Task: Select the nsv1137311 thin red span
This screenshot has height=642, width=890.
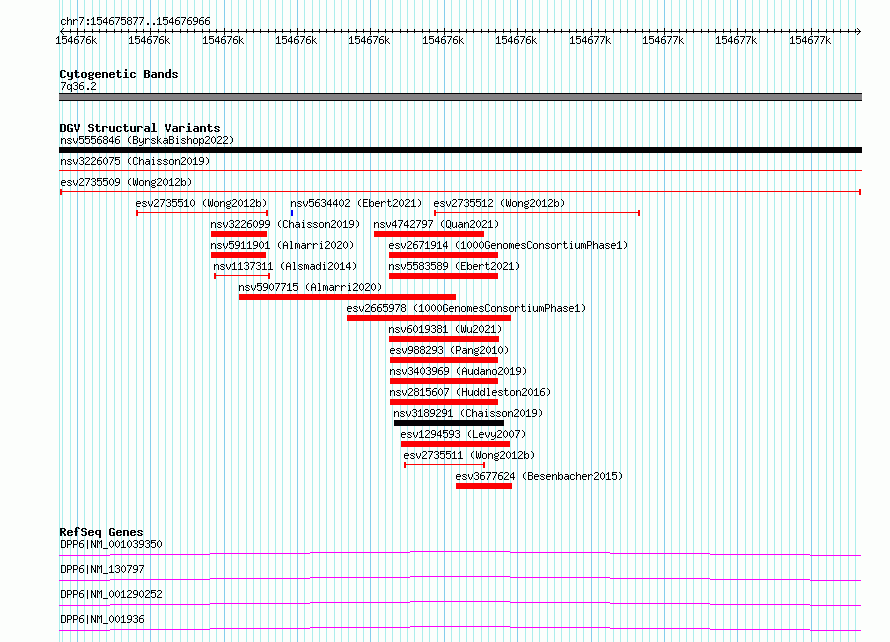Action: click(242, 276)
